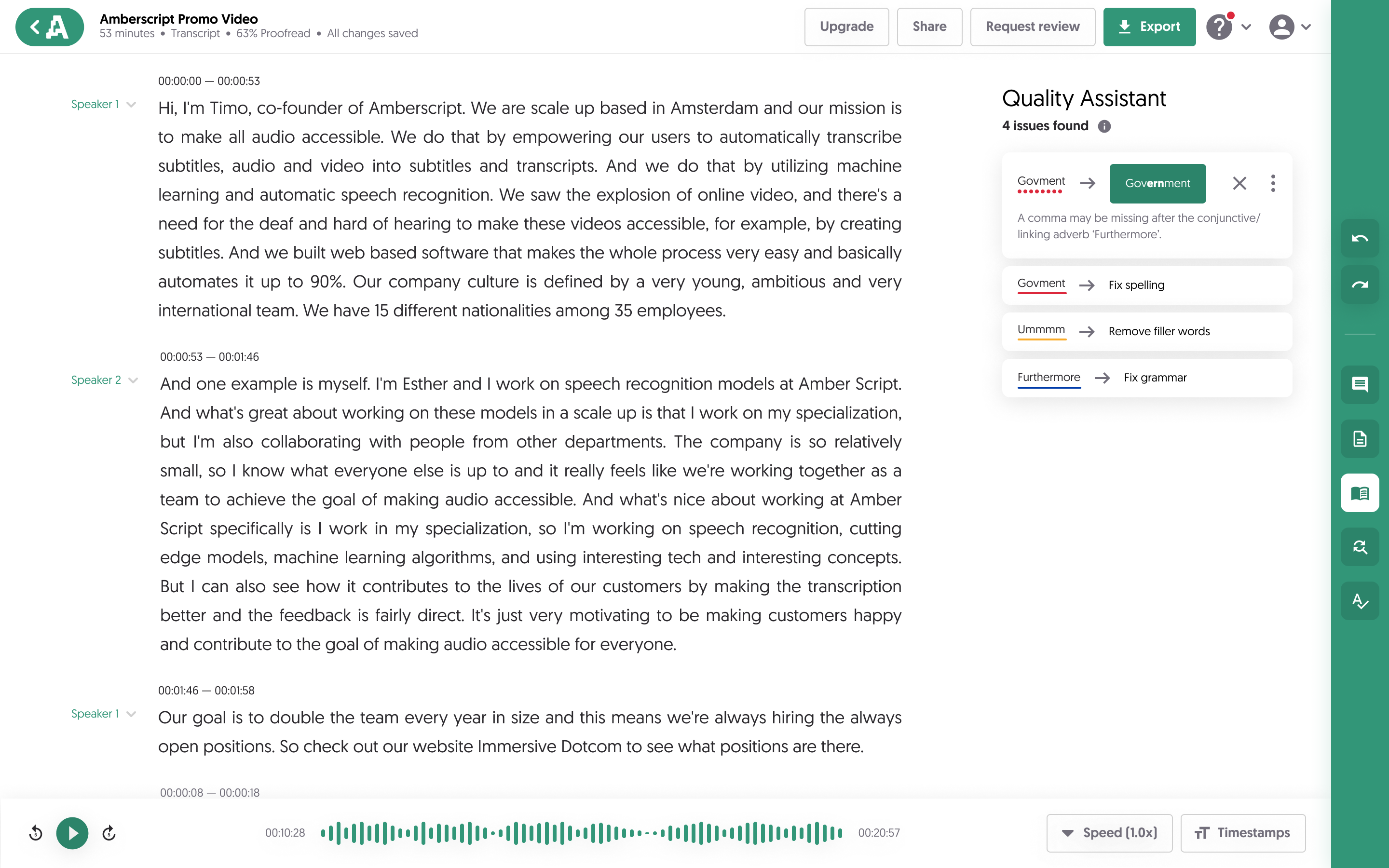The height and width of the screenshot is (868, 1389).
Task: Click the info icon beside issues found
Action: pyautogui.click(x=1104, y=126)
